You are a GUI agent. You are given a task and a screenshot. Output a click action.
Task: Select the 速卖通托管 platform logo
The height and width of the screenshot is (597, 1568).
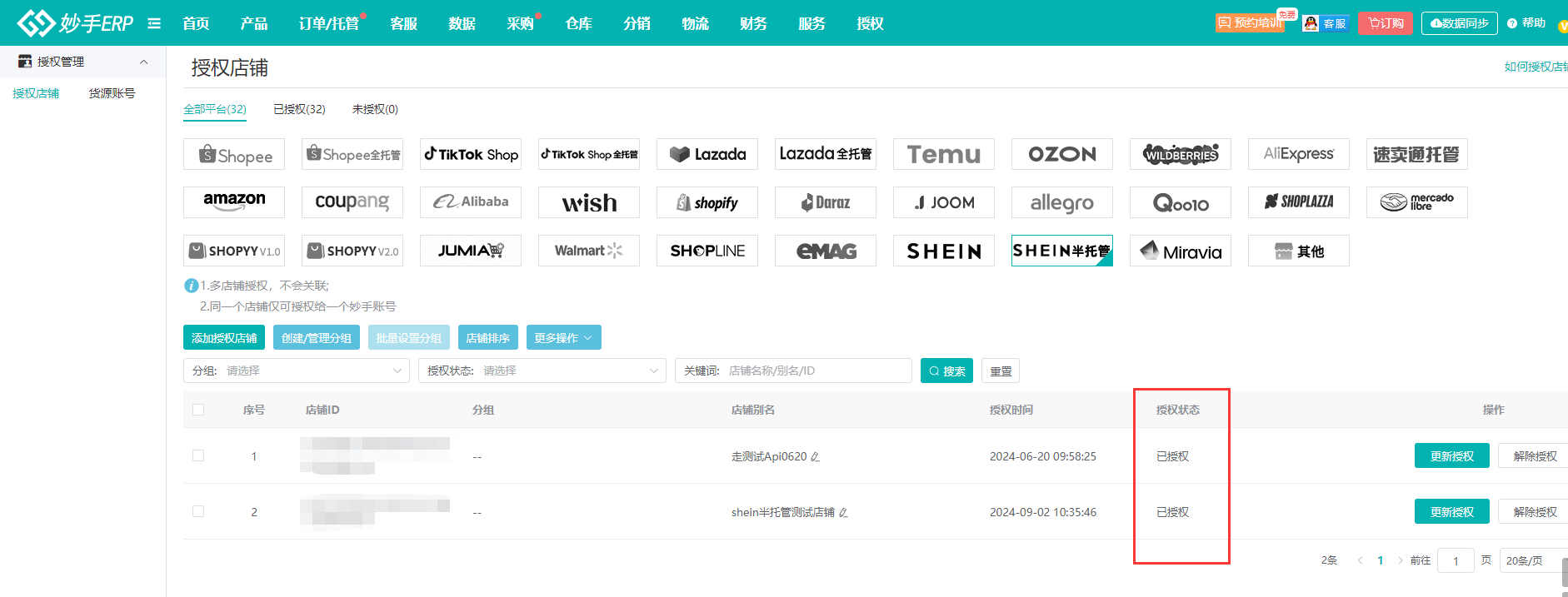[x=1417, y=154]
